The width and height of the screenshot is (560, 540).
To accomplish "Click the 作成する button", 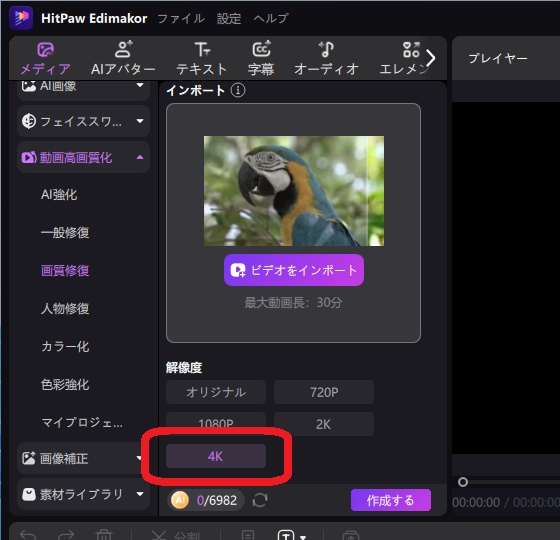I will (x=391, y=500).
